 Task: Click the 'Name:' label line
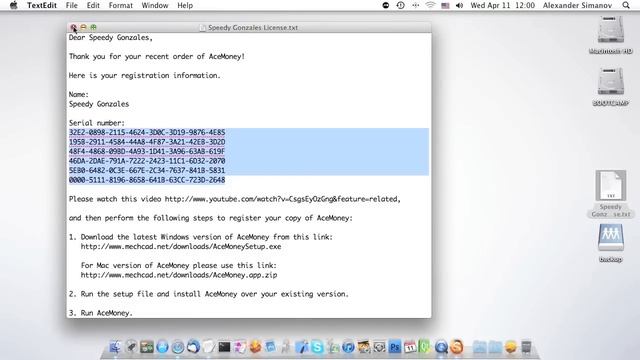coord(79,94)
